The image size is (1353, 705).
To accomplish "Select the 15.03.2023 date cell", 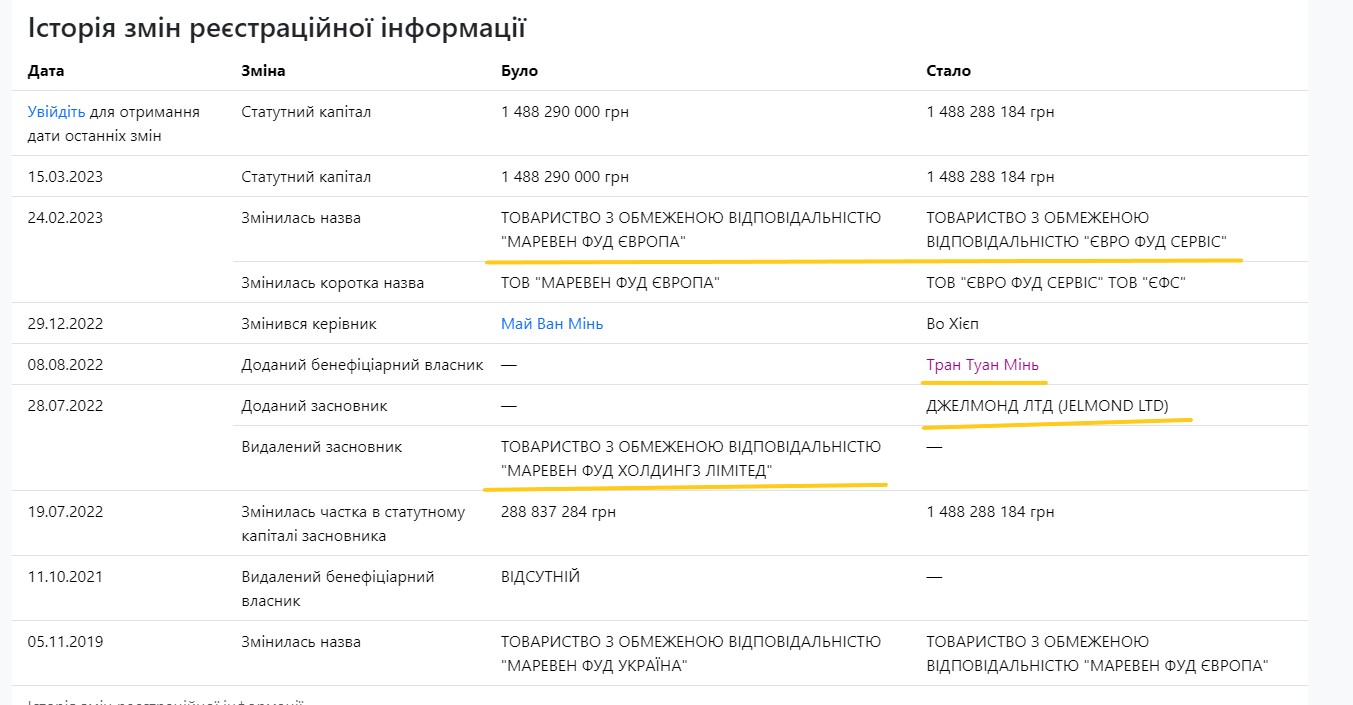I will pos(65,177).
